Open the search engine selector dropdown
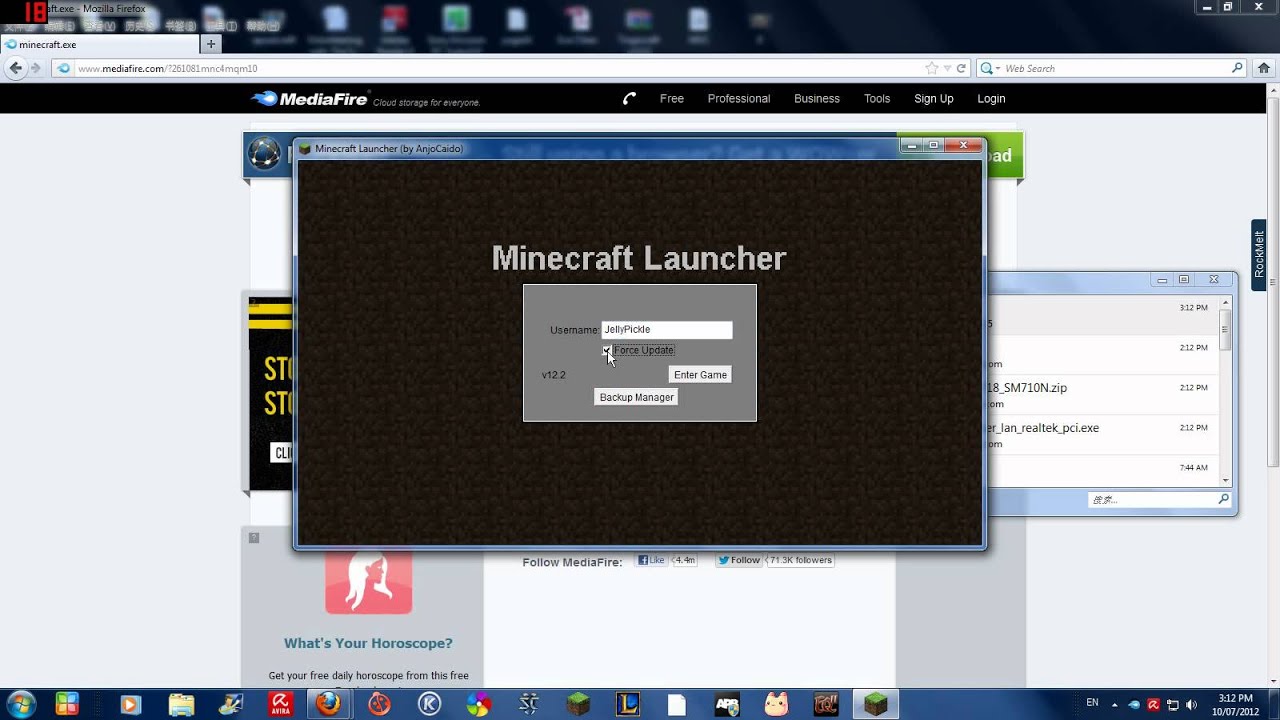The height and width of the screenshot is (720, 1280). point(989,68)
